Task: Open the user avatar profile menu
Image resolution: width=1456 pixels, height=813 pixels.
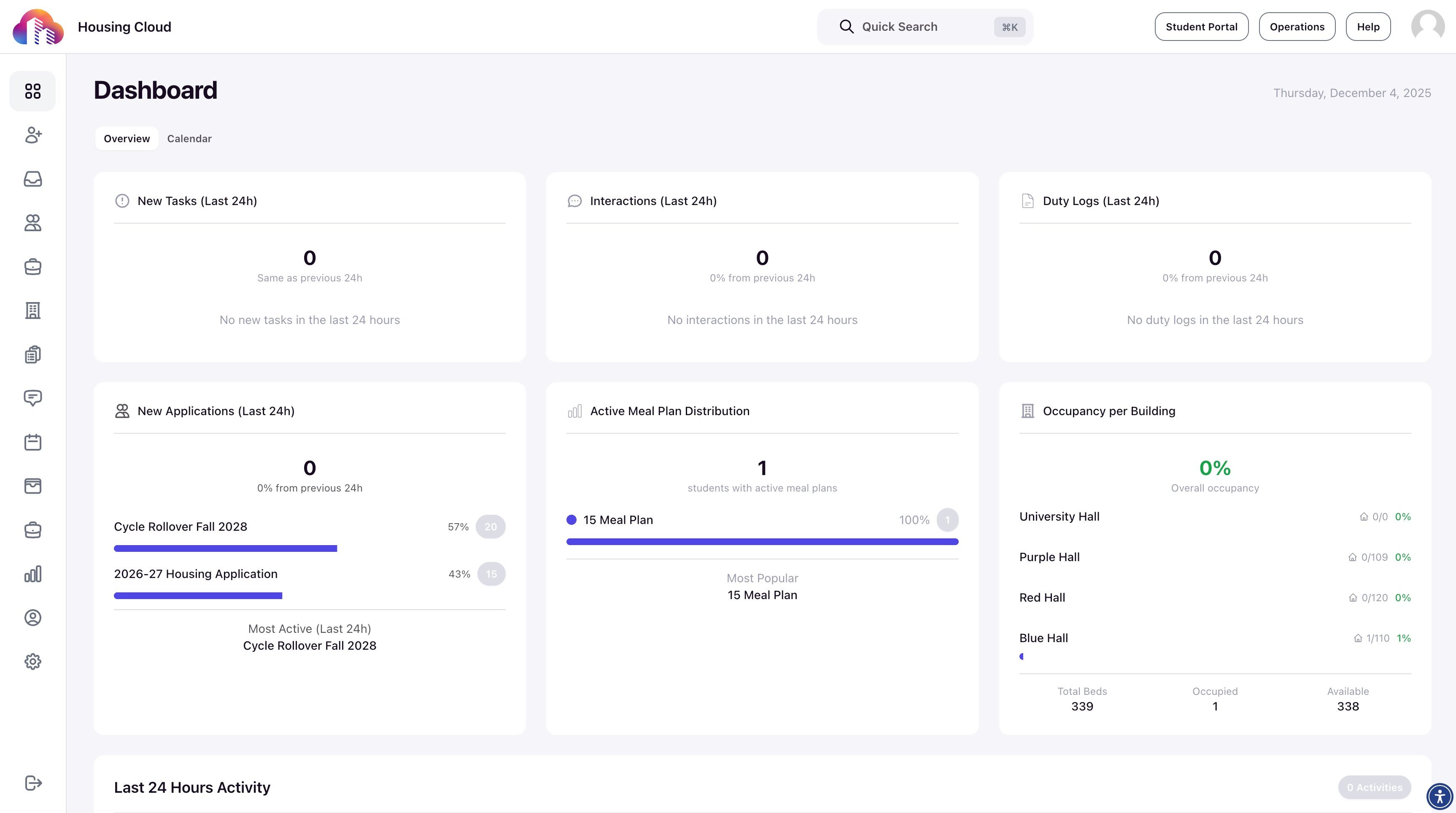Action: click(x=1428, y=27)
